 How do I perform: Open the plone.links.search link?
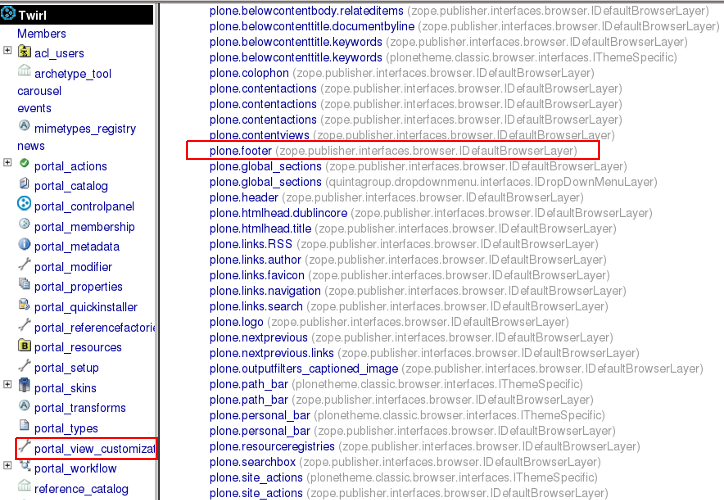pos(256,307)
